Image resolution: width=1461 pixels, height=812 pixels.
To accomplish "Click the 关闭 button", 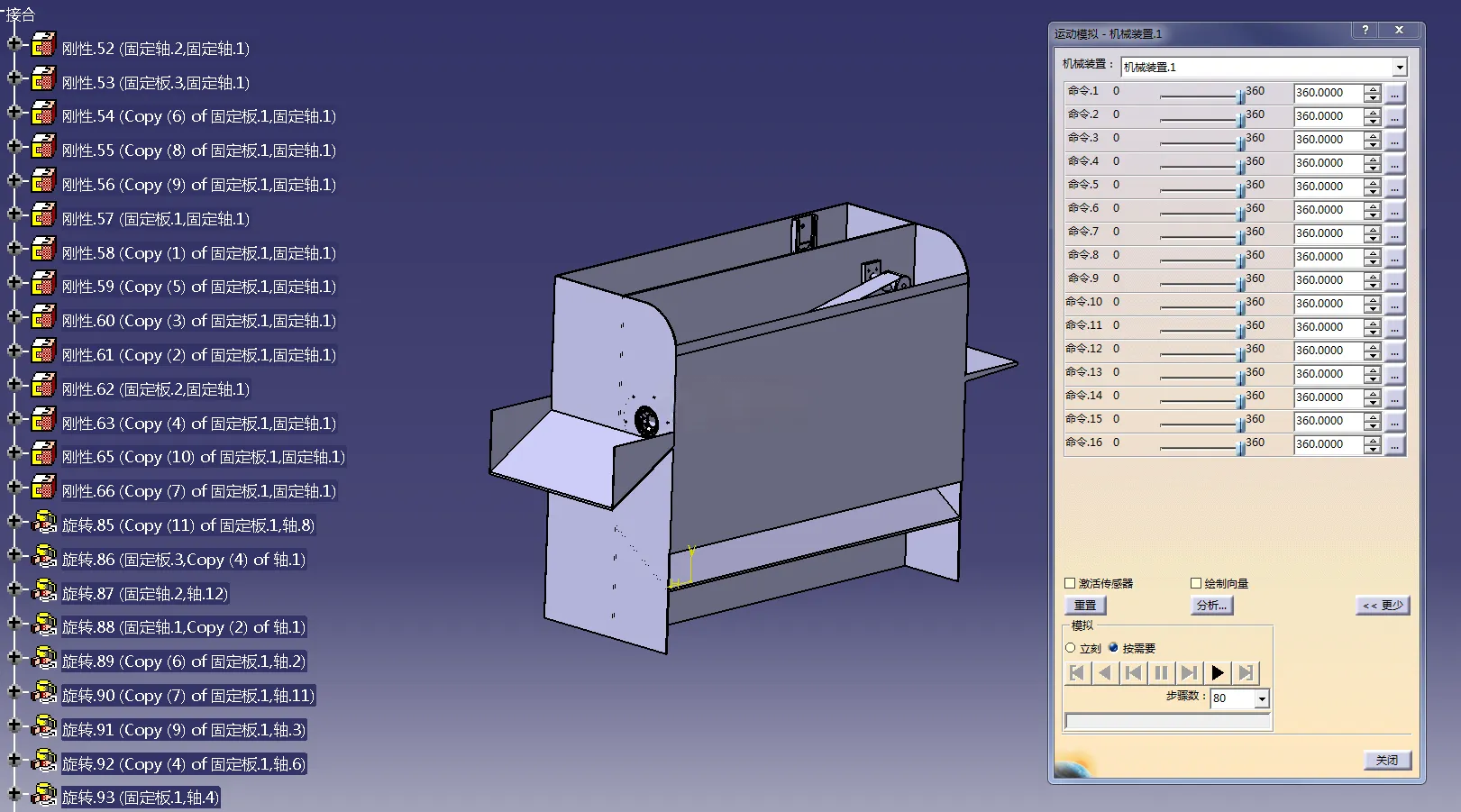I will tap(1387, 761).
